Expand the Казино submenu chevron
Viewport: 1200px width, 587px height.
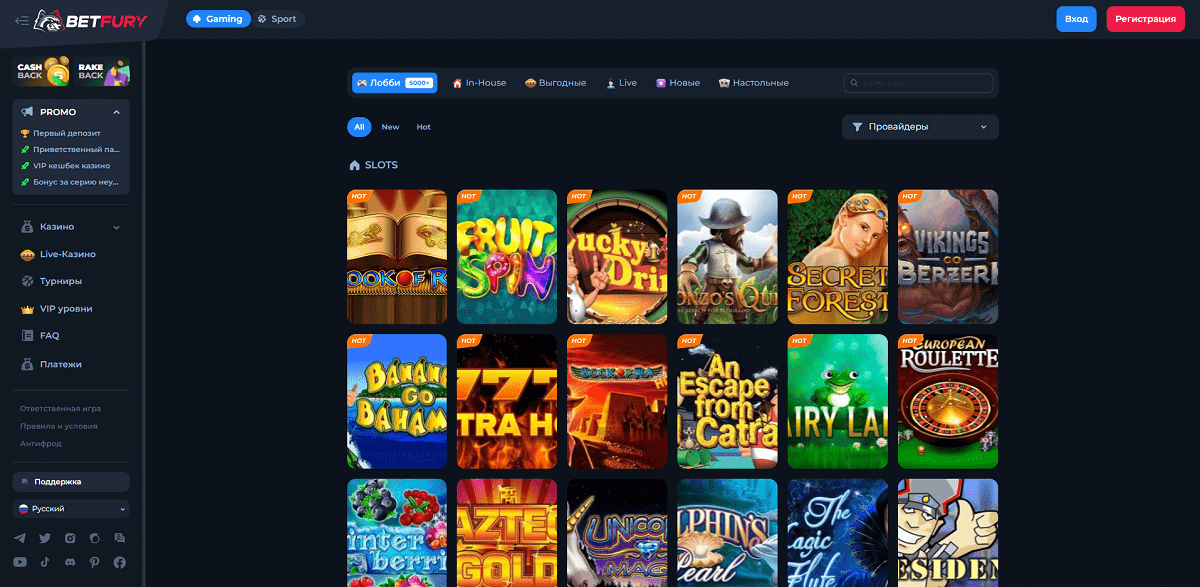(117, 227)
